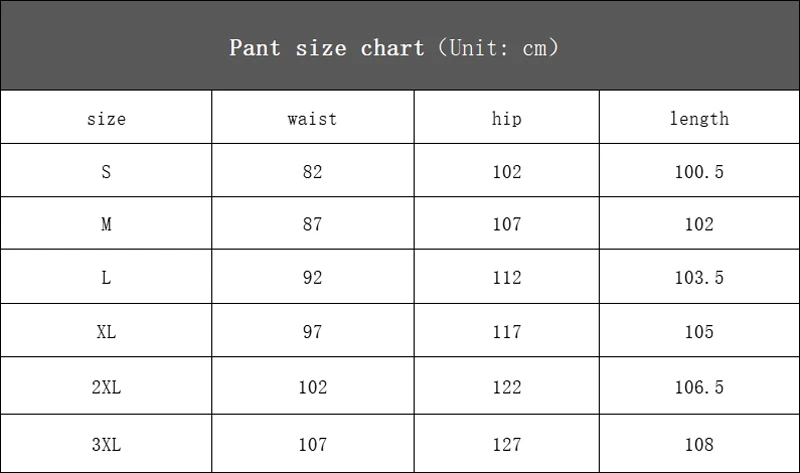The height and width of the screenshot is (473, 800).
Task: Select length value 108 for 3XL
Action: [699, 444]
